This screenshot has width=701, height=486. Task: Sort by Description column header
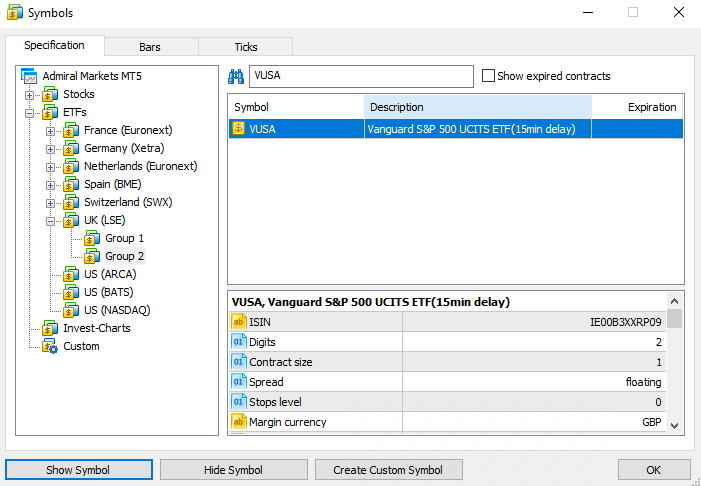[478, 107]
